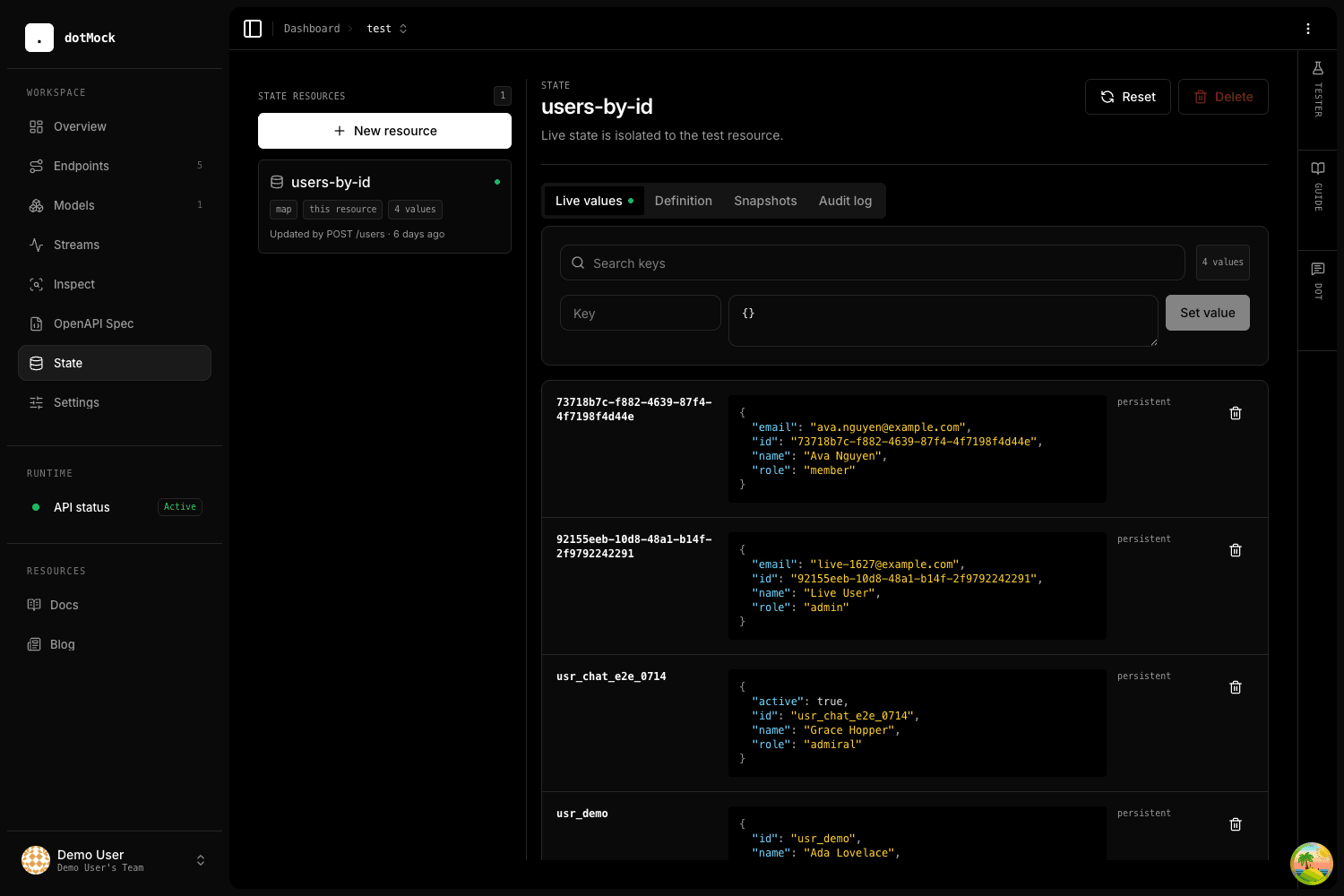Click the "map" tag on resource card
The image size is (1344, 896).
283,210
